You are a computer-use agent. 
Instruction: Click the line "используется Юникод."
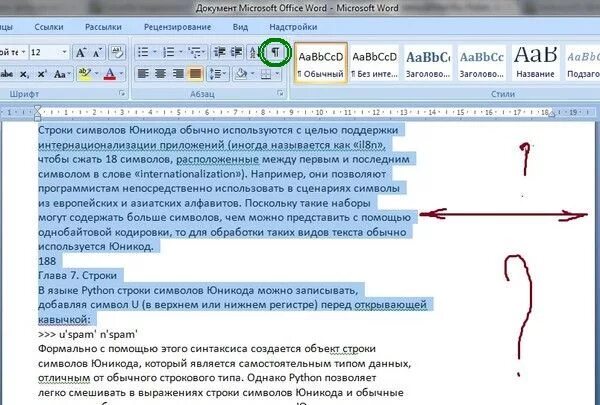coord(96,247)
